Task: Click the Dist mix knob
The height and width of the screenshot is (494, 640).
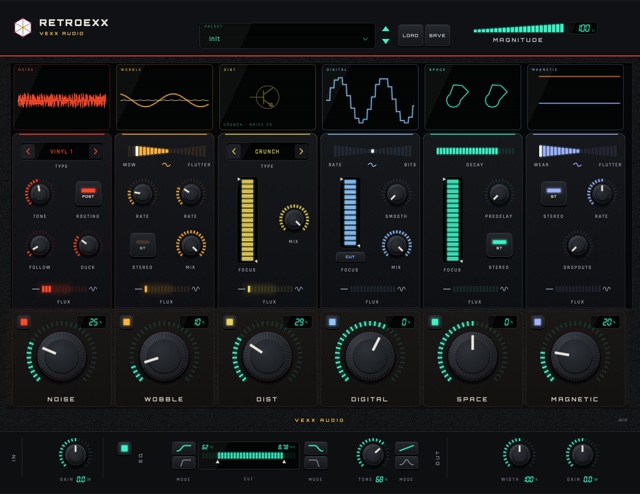Action: pyautogui.click(x=294, y=219)
